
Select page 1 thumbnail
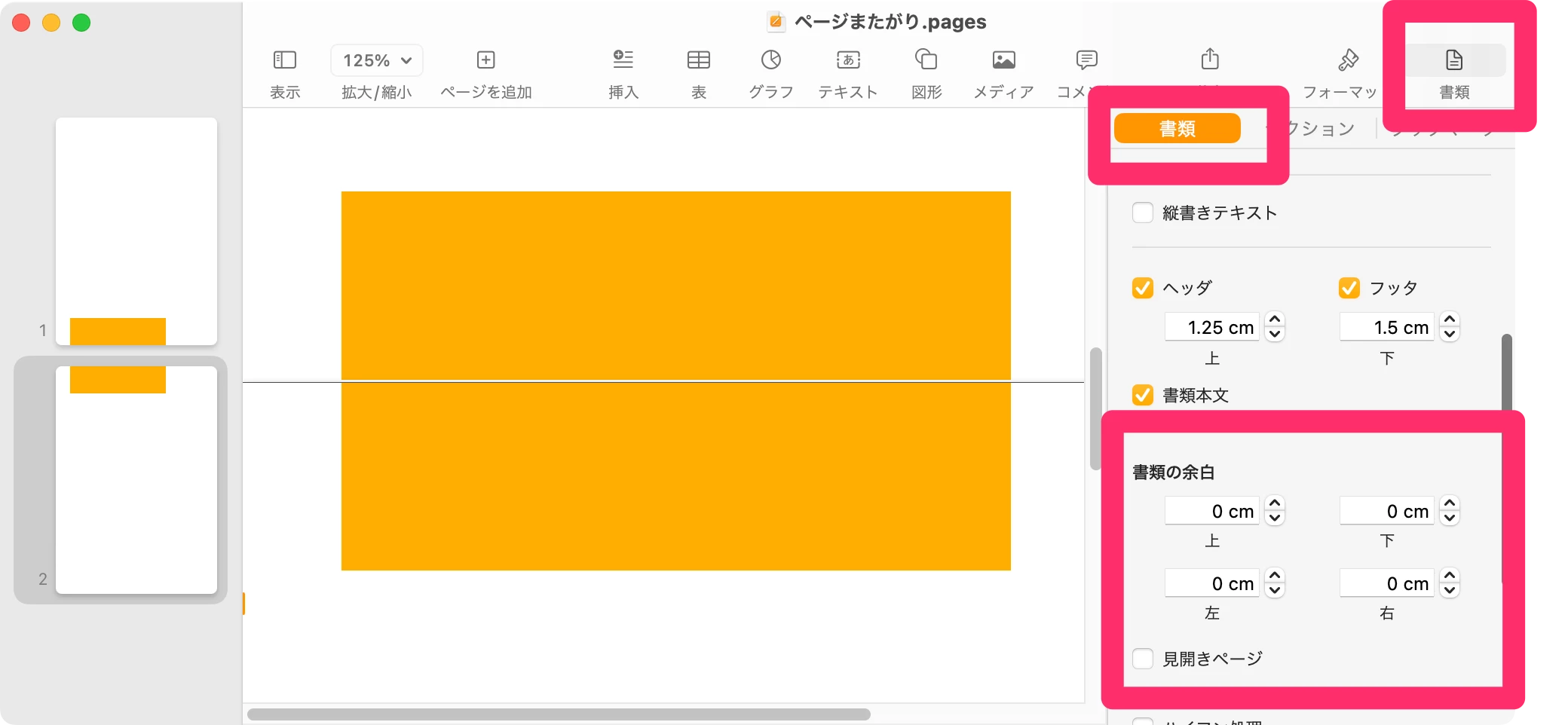coord(136,231)
